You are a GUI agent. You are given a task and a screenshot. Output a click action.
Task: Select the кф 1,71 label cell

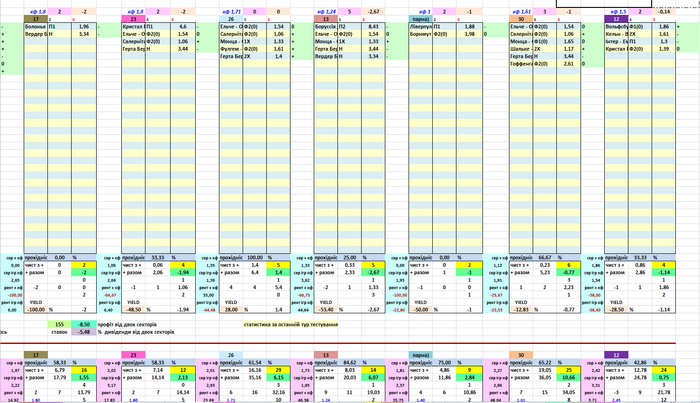231,12
